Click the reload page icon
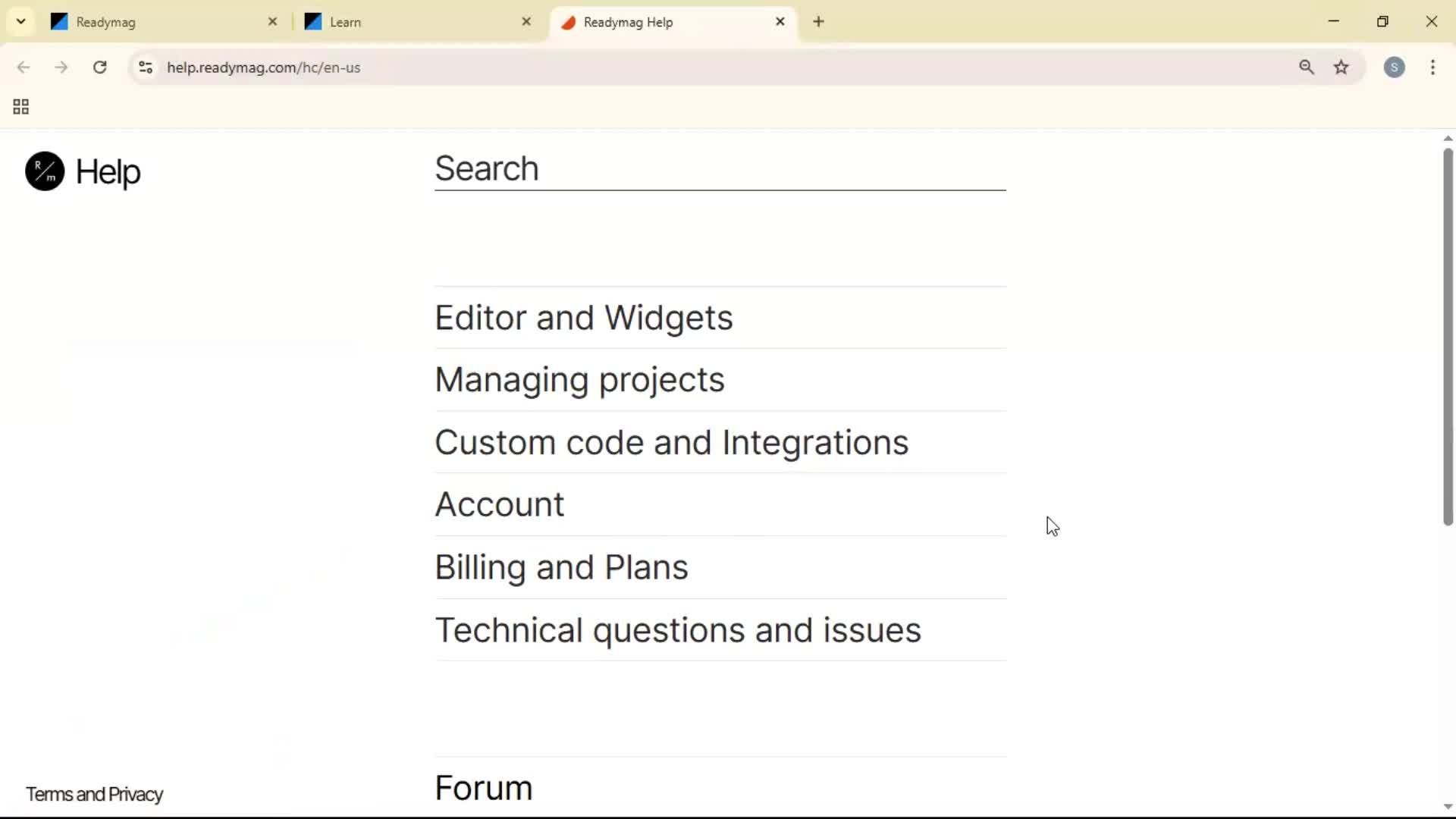This screenshot has height=819, width=1456. point(99,67)
